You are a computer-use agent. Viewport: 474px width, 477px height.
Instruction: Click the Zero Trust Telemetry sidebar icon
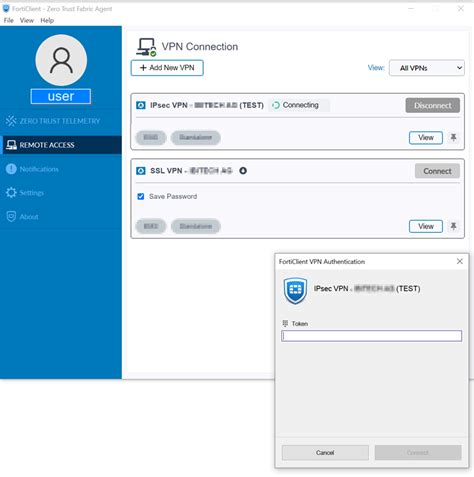click(x=11, y=121)
